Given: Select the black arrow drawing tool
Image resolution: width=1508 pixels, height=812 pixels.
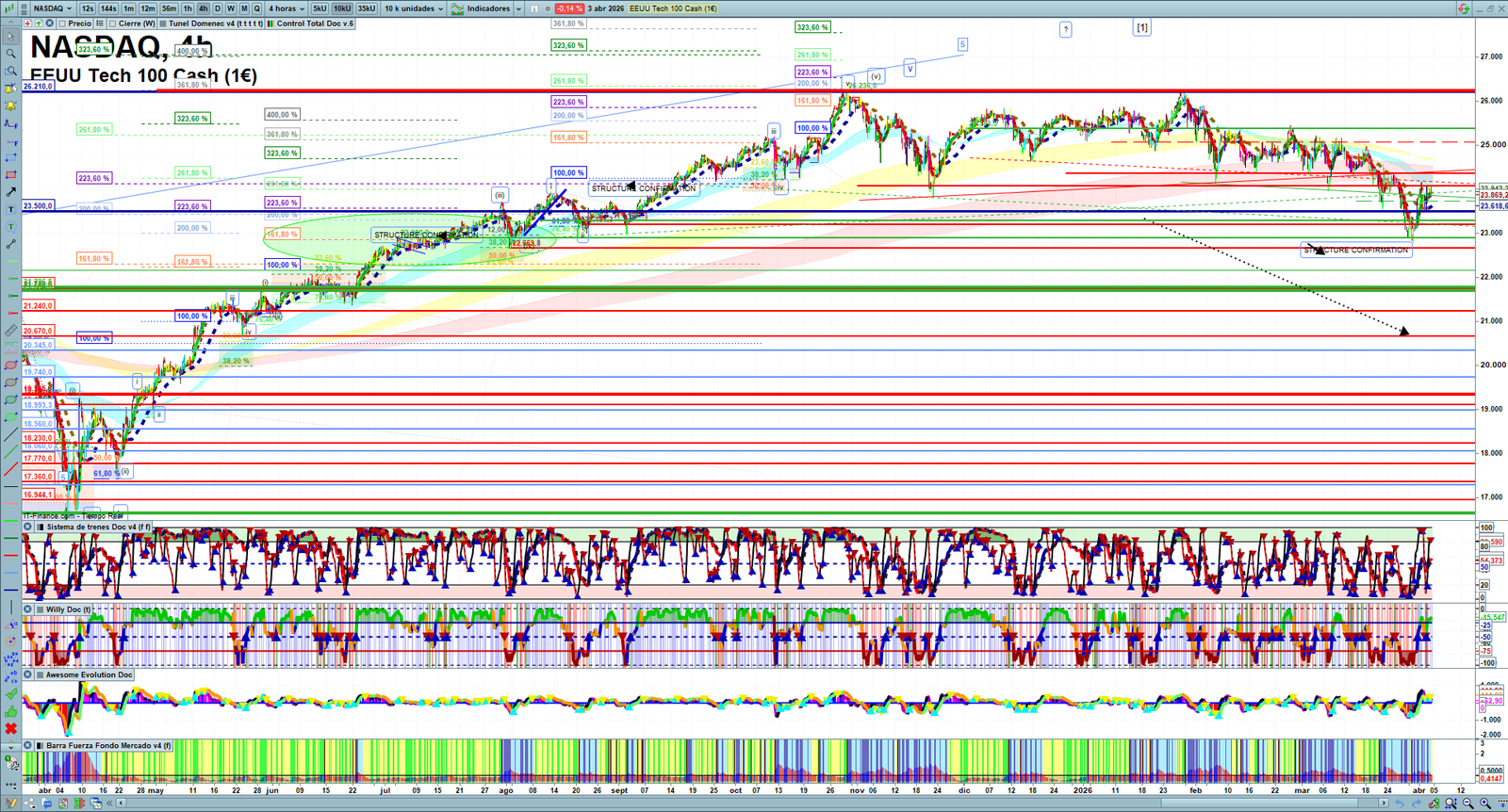Looking at the screenshot, I should 10,192.
